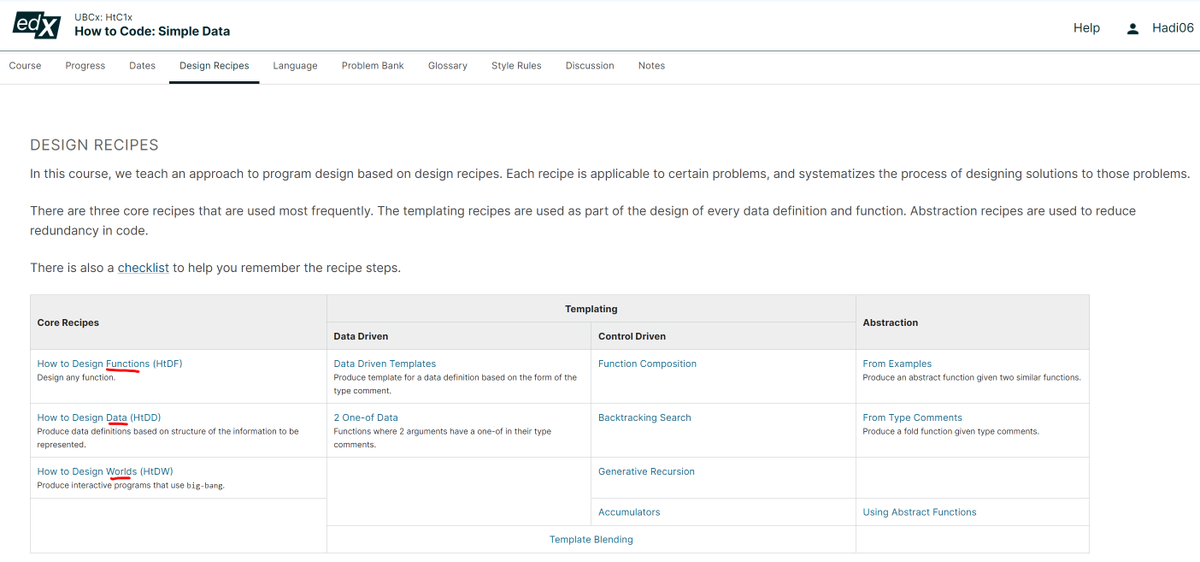Viewport: 1200px width, 562px height.
Task: Open the Function Composition link
Action: [x=647, y=364]
